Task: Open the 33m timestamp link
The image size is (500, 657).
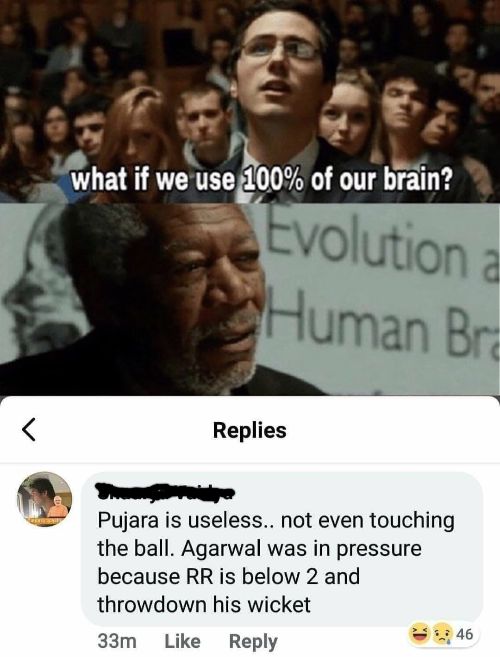Action: pos(117,641)
